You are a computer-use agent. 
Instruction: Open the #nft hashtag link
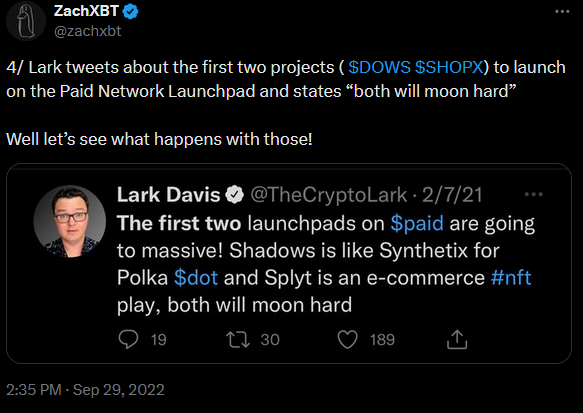click(x=511, y=278)
